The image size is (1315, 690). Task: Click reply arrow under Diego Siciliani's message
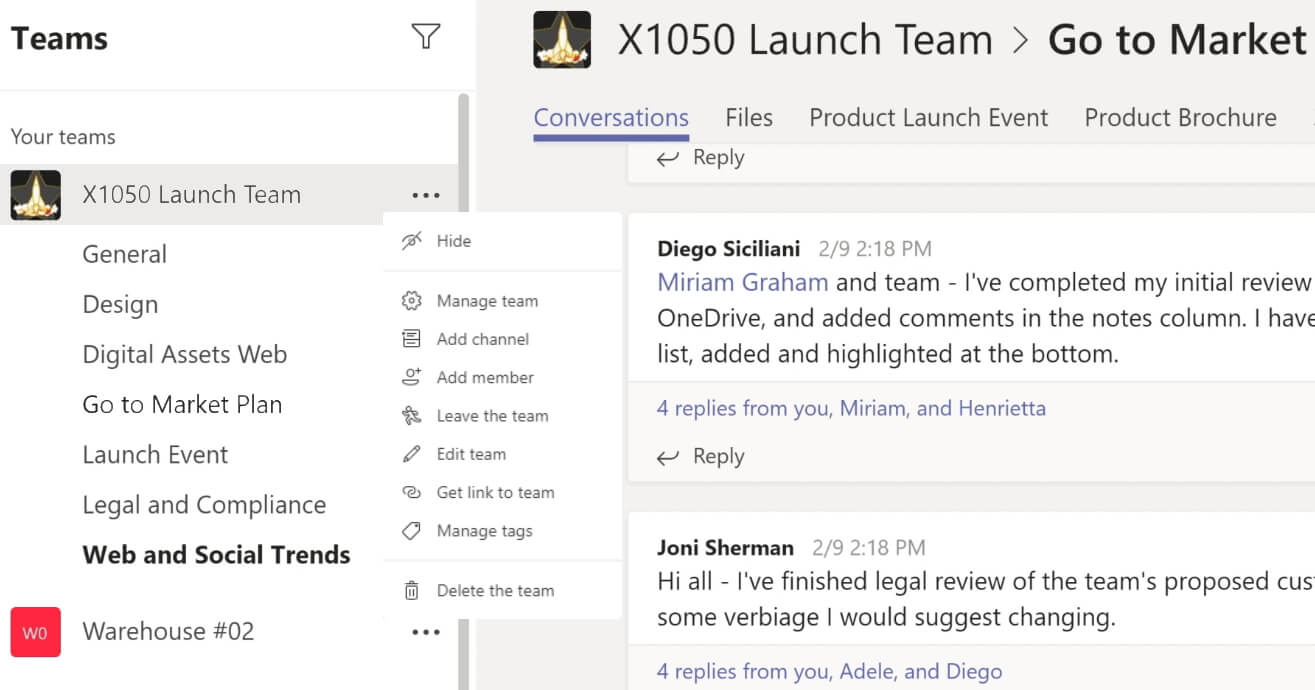[667, 457]
